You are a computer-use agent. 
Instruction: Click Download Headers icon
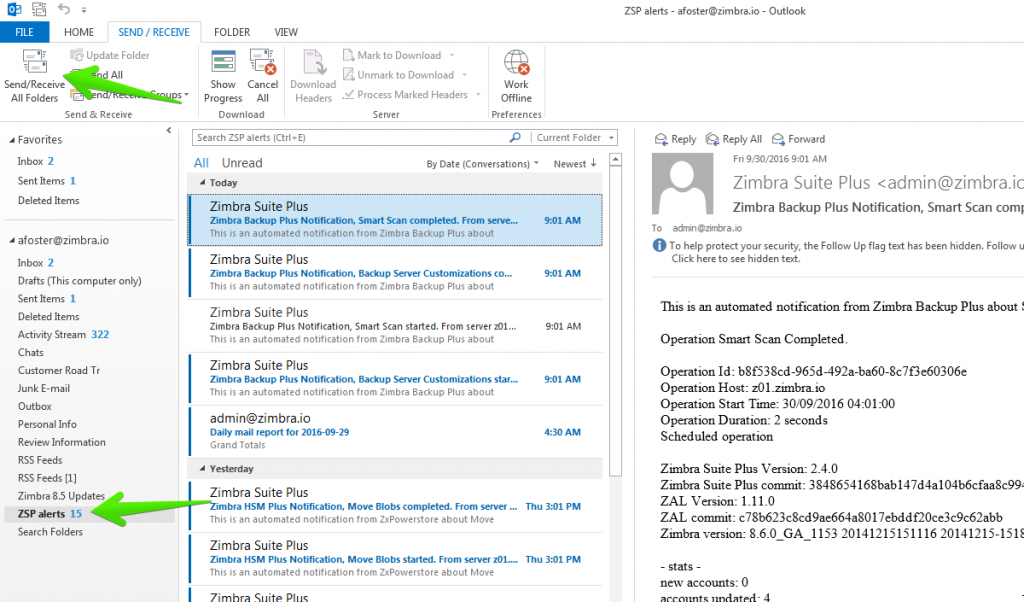[313, 62]
